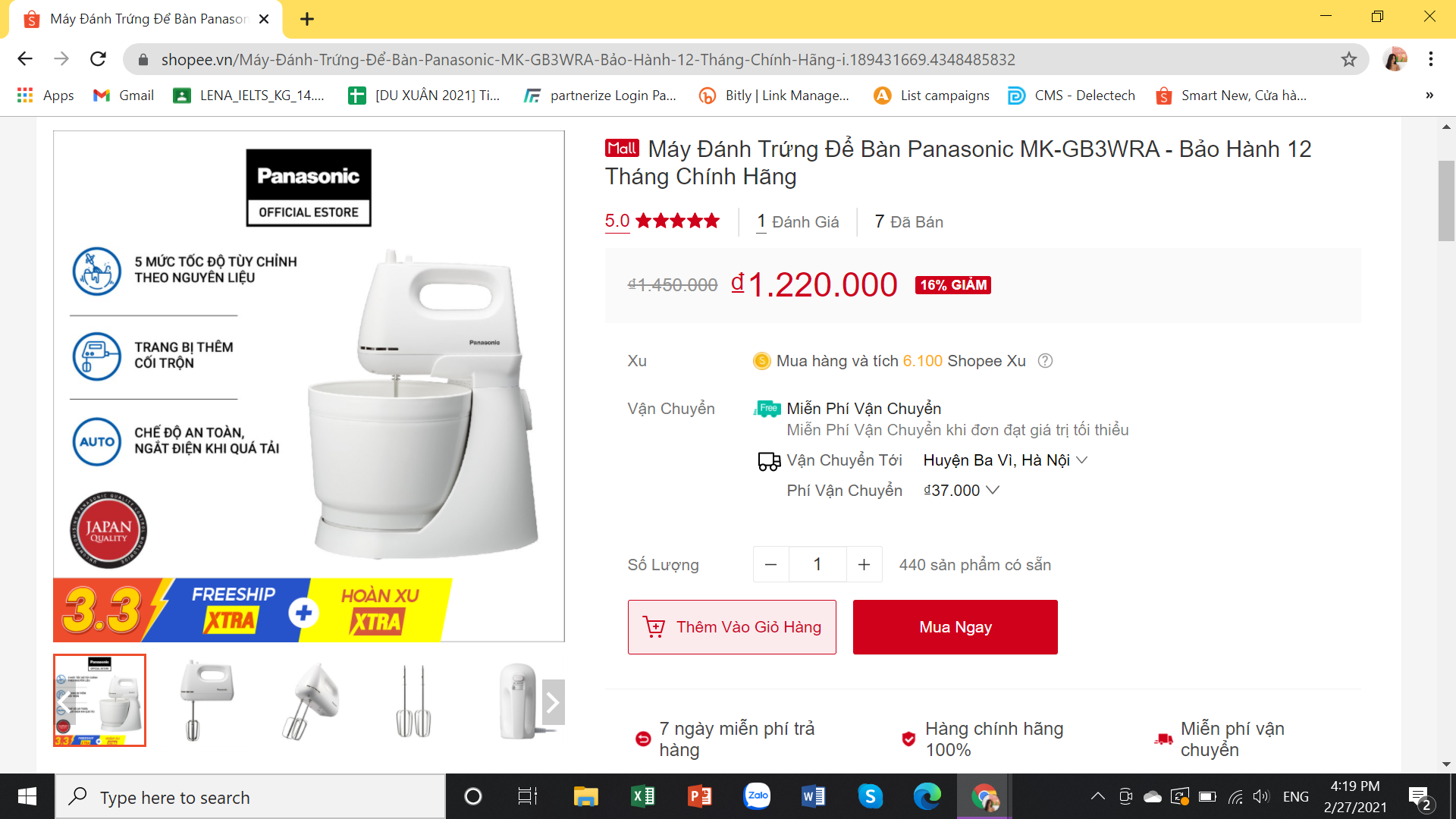Open the Chrome customize menu
The height and width of the screenshot is (819, 1456).
click(1432, 59)
